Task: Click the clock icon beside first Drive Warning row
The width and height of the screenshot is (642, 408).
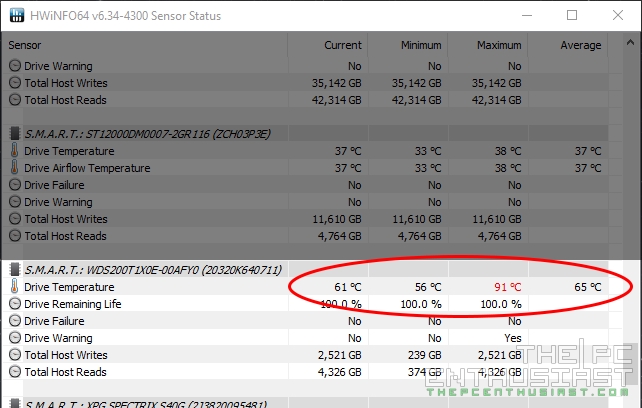Action: pos(15,66)
